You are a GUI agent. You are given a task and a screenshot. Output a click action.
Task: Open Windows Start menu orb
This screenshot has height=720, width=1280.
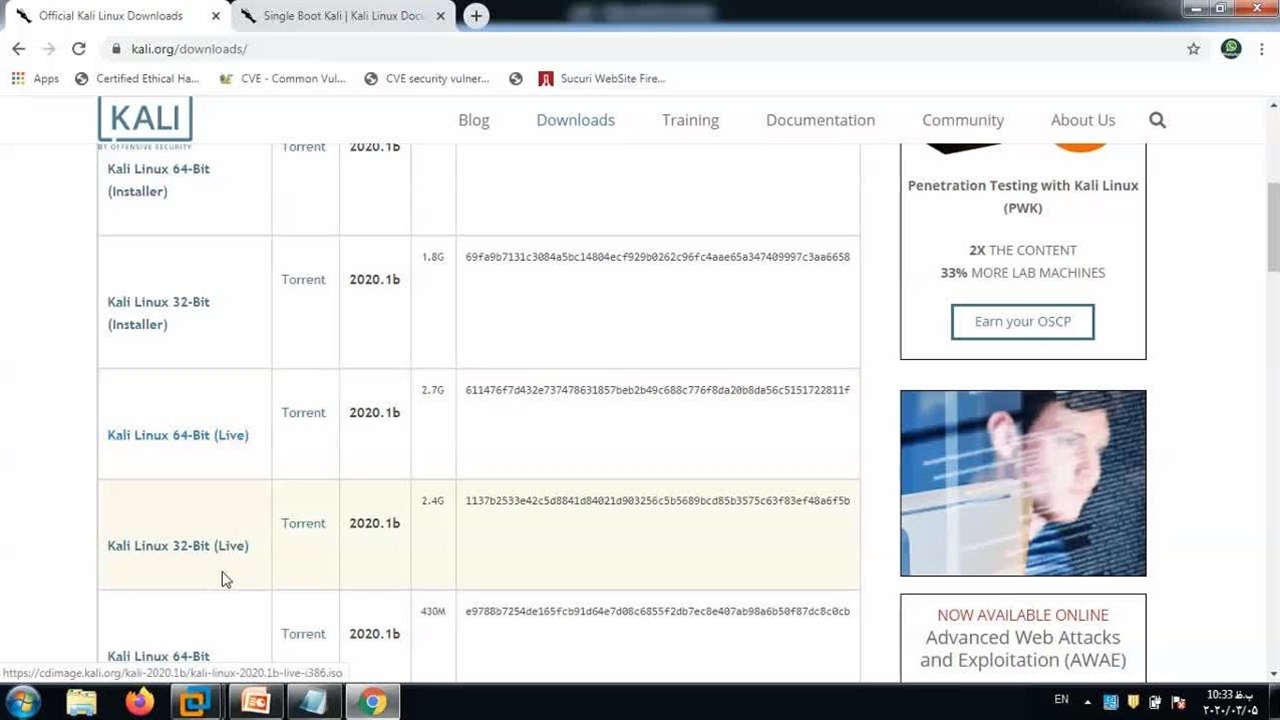click(x=22, y=702)
